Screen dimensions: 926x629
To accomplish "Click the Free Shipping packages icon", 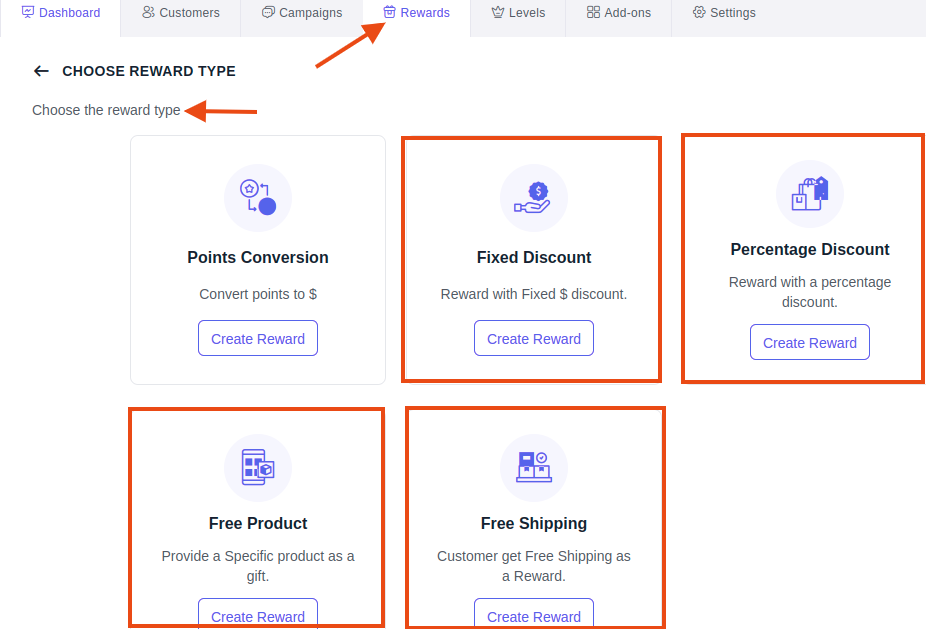I will pyautogui.click(x=534, y=468).
